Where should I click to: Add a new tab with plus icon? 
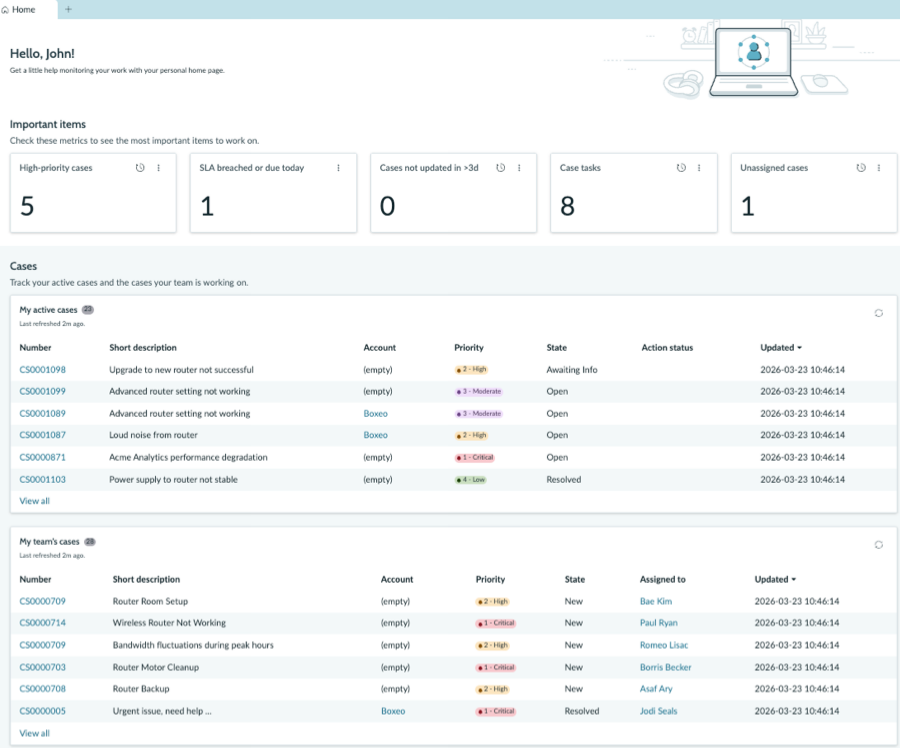68,9
